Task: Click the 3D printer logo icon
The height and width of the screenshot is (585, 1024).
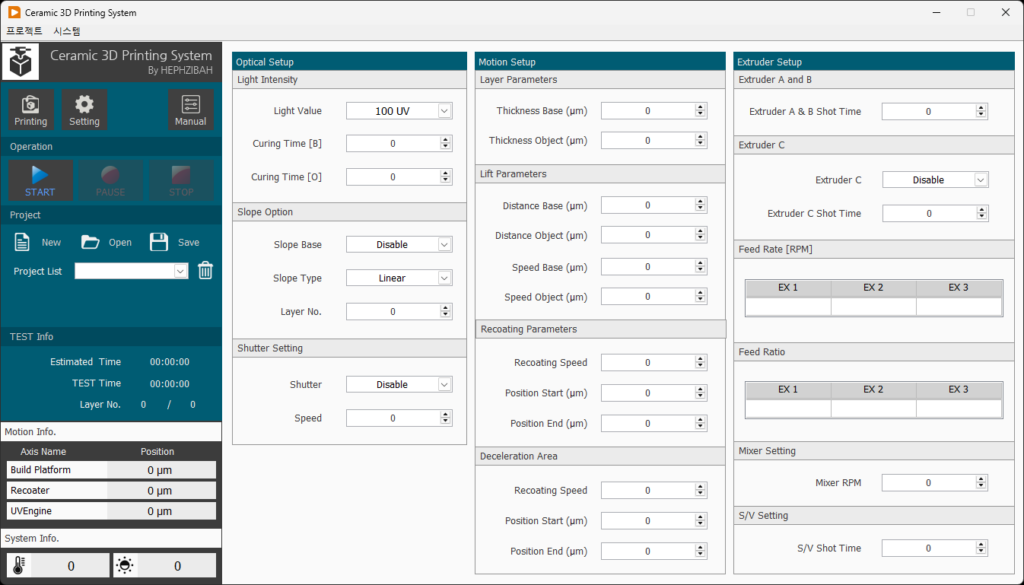Action: (x=20, y=62)
